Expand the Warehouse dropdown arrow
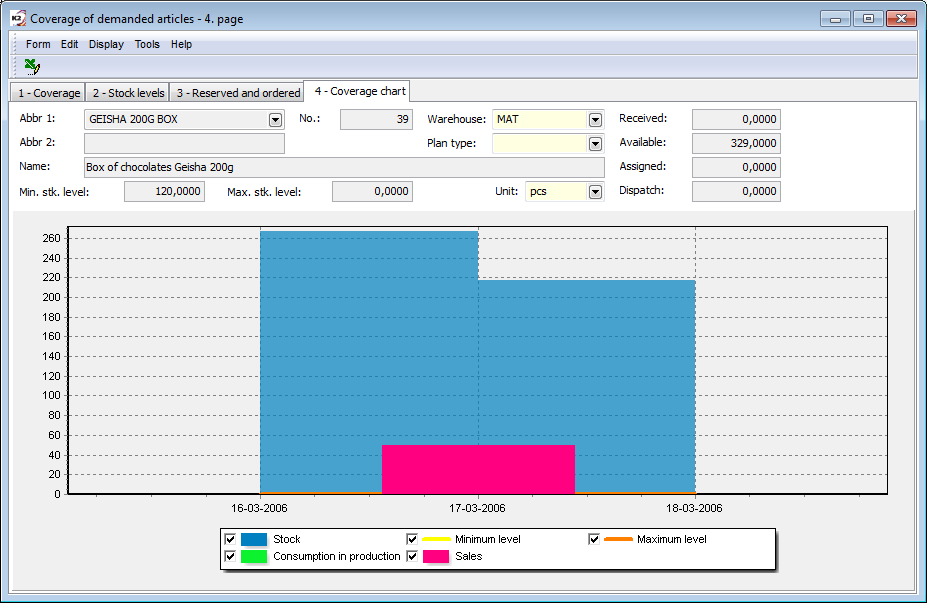Image resolution: width=927 pixels, height=603 pixels. (x=595, y=119)
